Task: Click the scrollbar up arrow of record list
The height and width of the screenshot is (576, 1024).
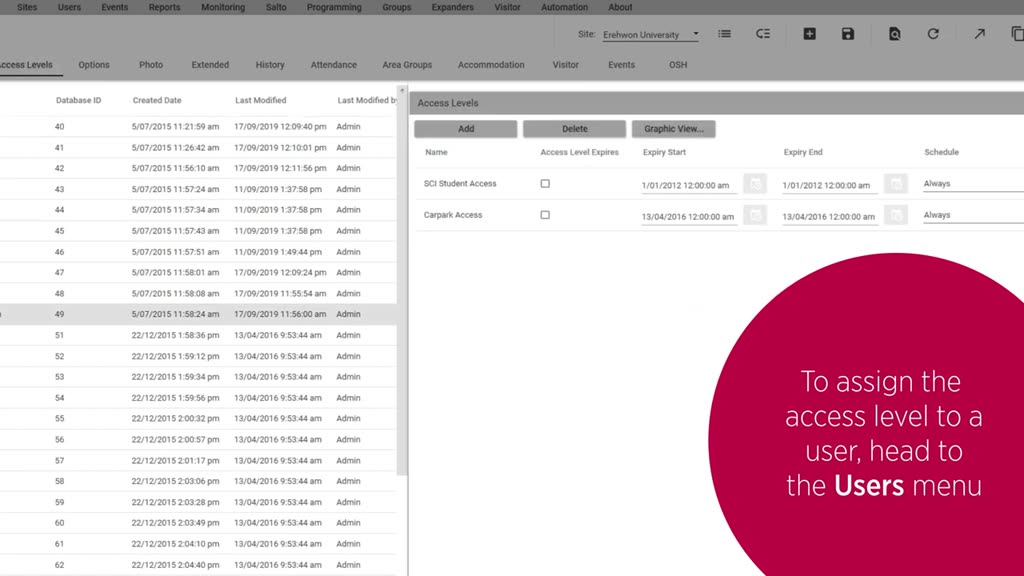Action: tap(402, 90)
